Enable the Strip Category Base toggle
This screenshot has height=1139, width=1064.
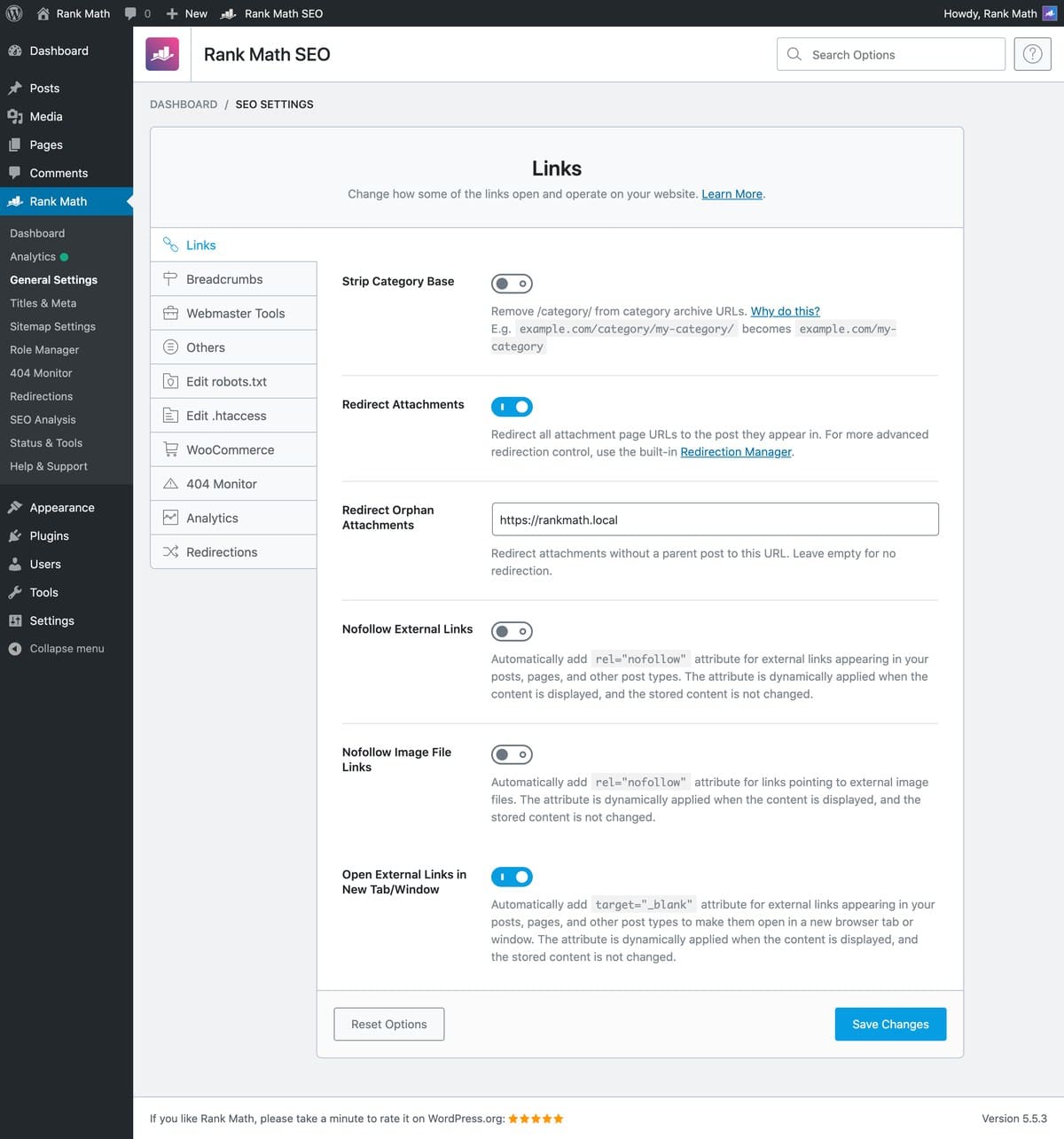pos(512,284)
